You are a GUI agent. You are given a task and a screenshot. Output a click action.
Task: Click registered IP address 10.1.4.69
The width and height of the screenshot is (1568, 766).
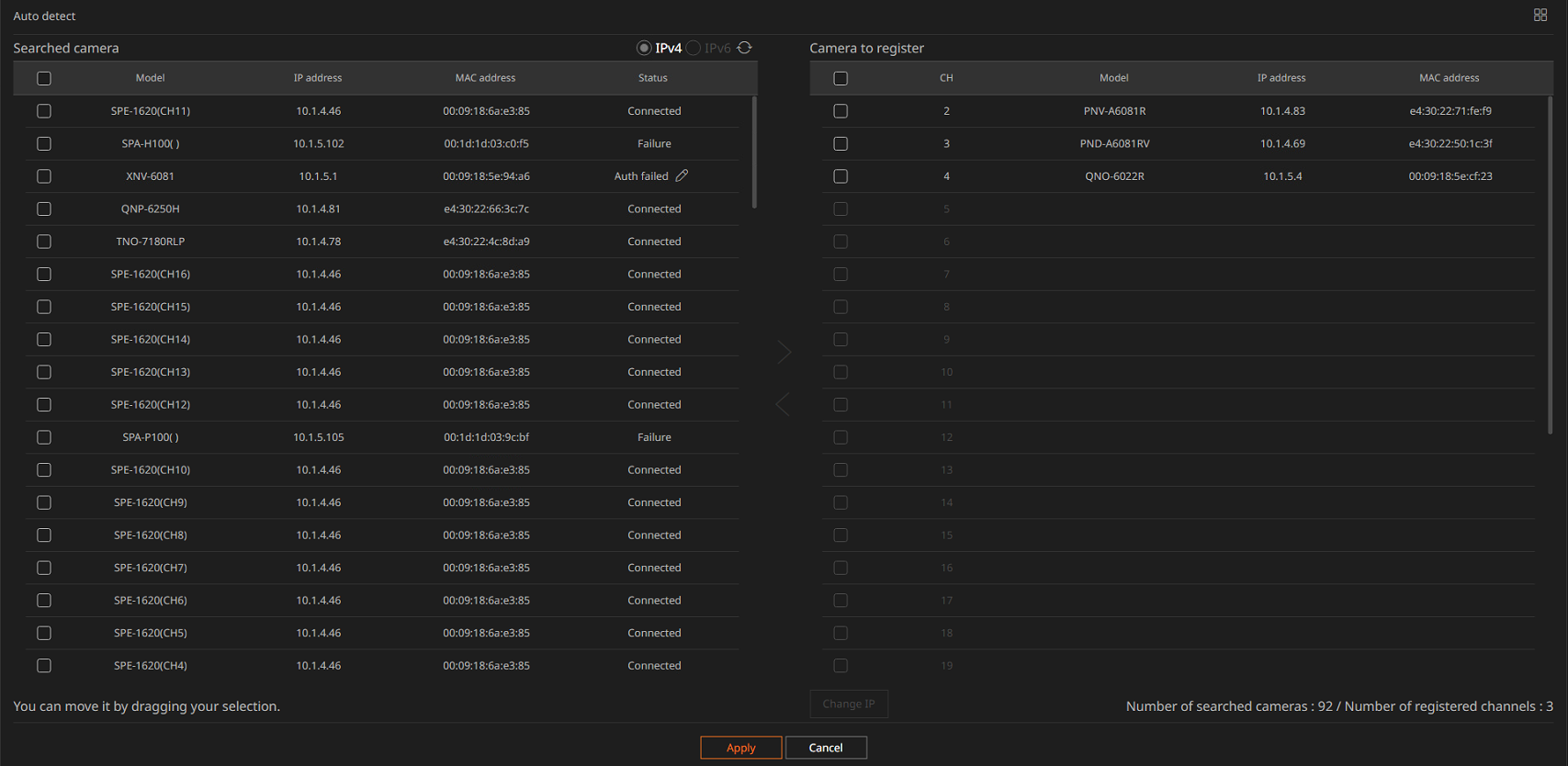[1282, 143]
